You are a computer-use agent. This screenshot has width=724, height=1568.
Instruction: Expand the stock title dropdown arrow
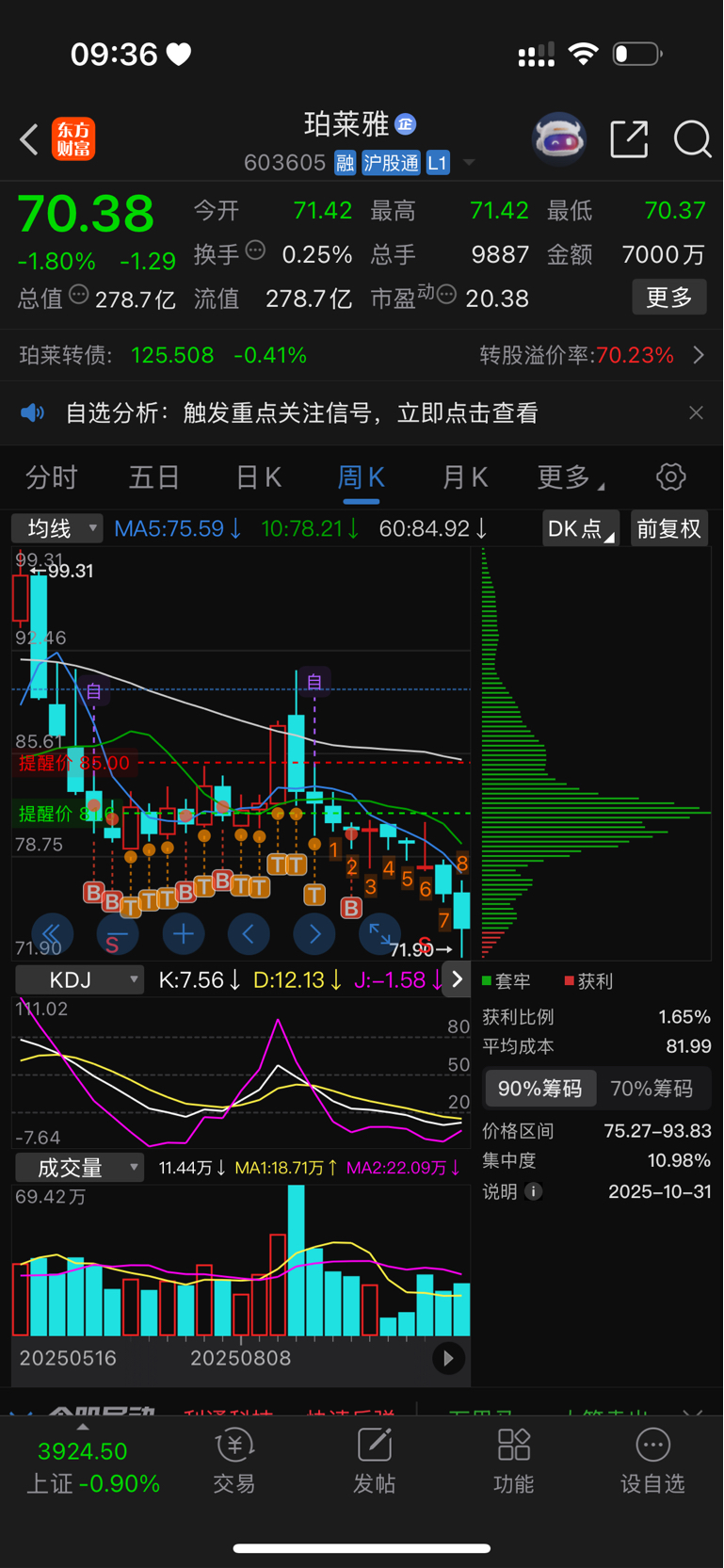468,163
